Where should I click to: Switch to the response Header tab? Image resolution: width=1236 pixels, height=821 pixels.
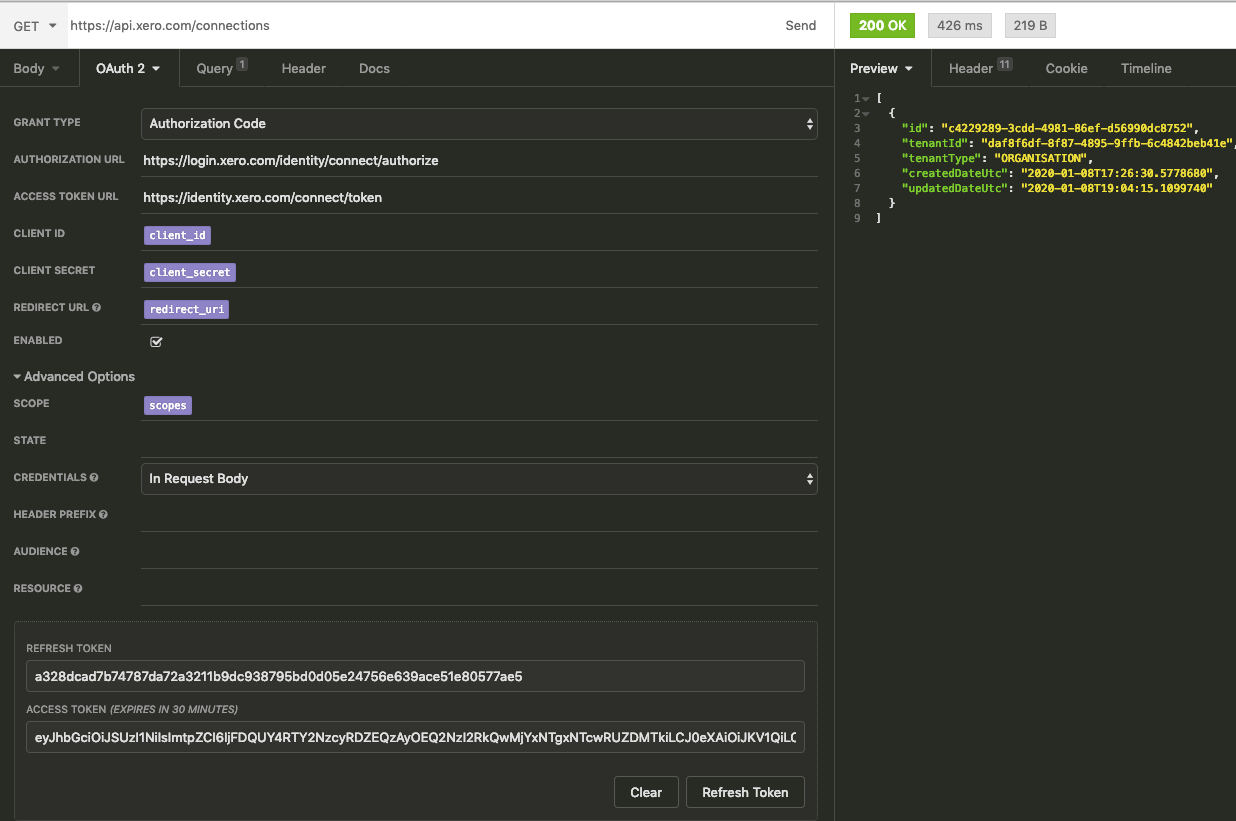coord(980,68)
